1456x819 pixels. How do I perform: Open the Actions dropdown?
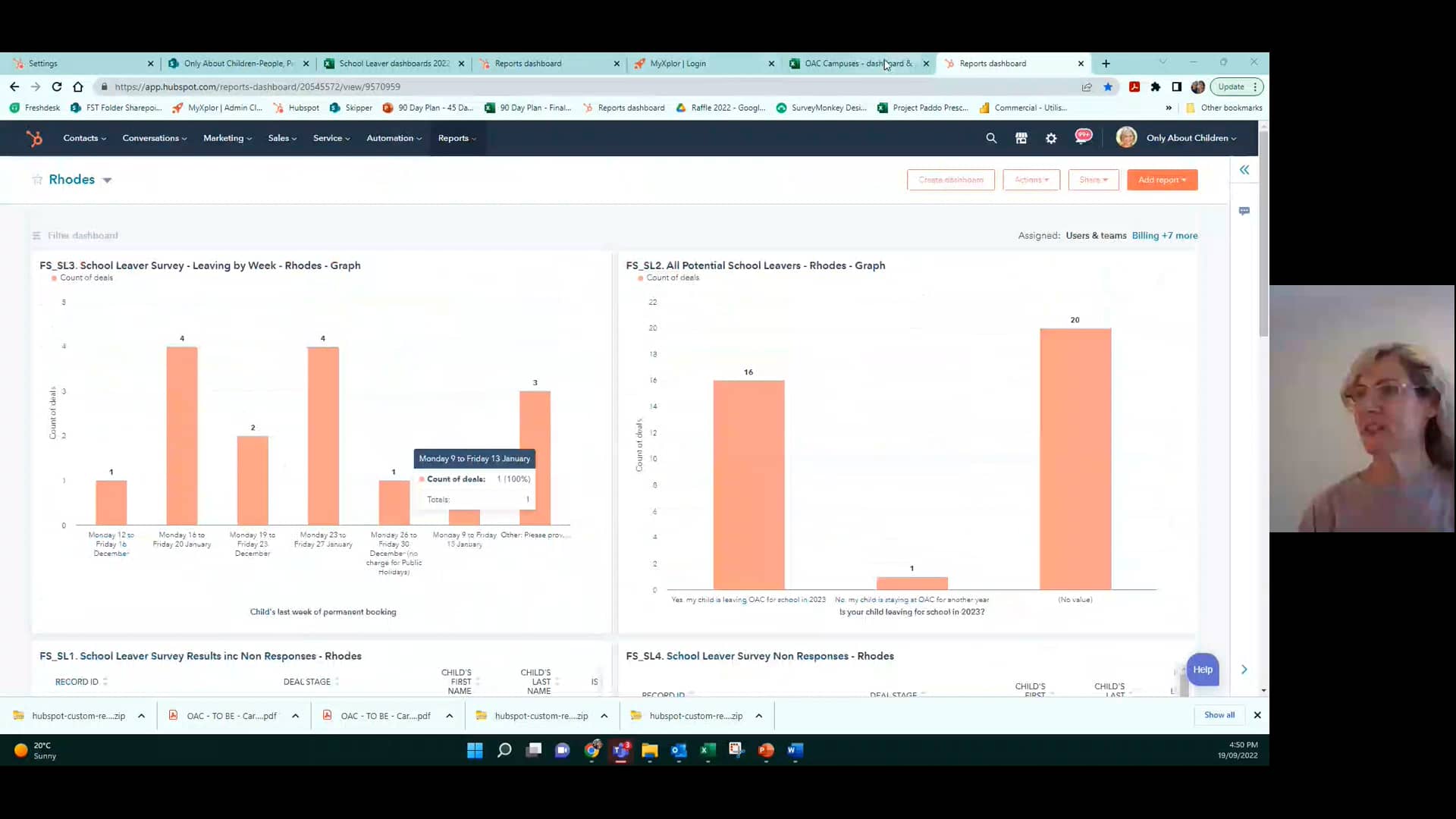pos(1031,180)
